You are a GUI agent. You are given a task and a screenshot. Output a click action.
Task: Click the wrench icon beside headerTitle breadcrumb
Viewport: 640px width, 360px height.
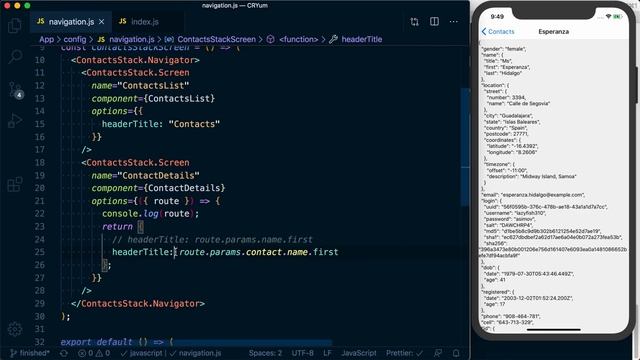pyautogui.click(x=333, y=39)
